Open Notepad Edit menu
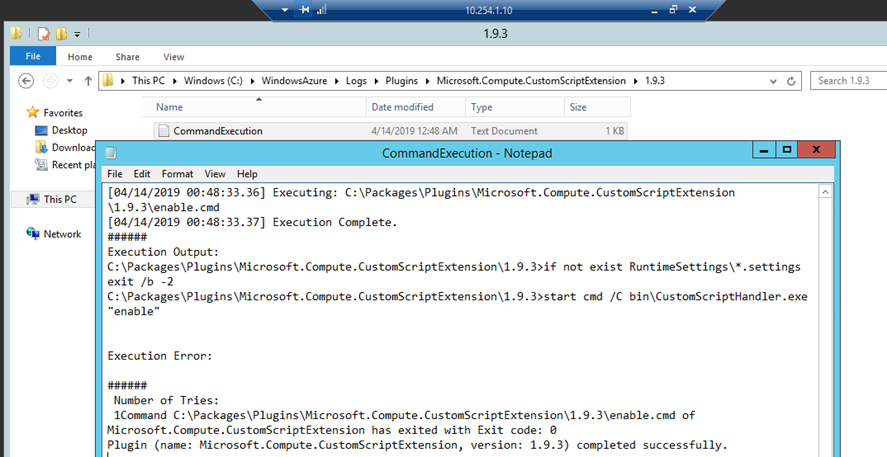Screen dimensions: 887x457 [142, 174]
